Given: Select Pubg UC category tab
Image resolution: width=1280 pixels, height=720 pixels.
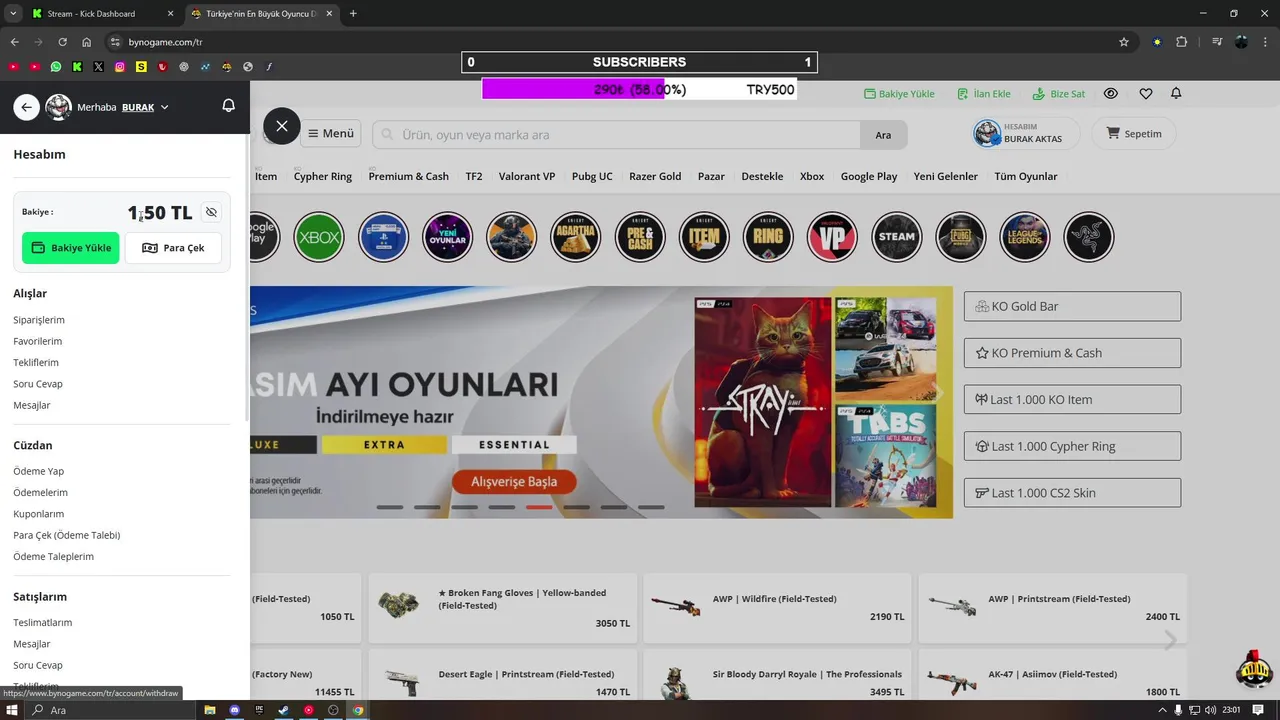Looking at the screenshot, I should click(592, 176).
